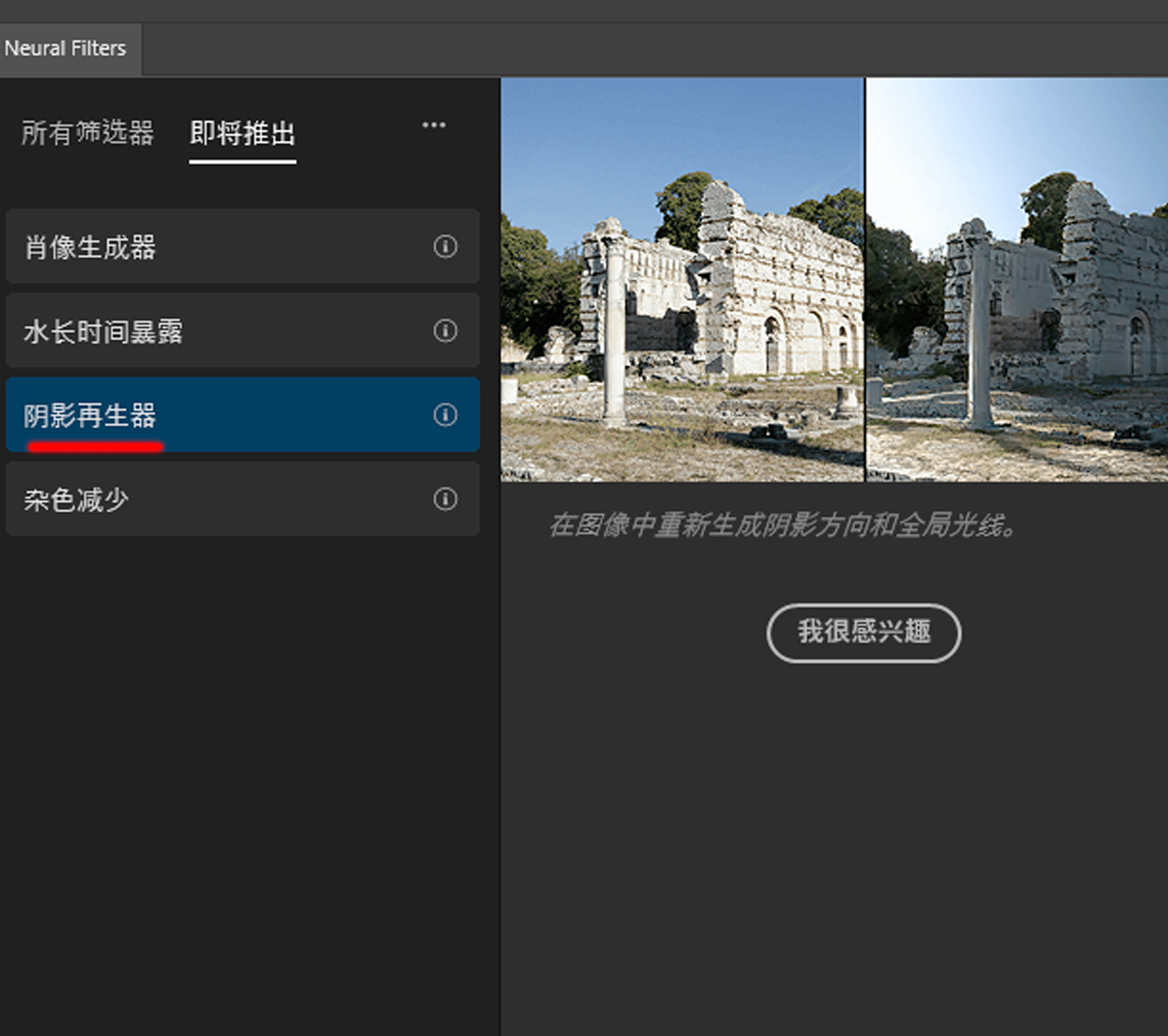Click the info icon beside 杂色减少
1168x1036 pixels.
[445, 499]
